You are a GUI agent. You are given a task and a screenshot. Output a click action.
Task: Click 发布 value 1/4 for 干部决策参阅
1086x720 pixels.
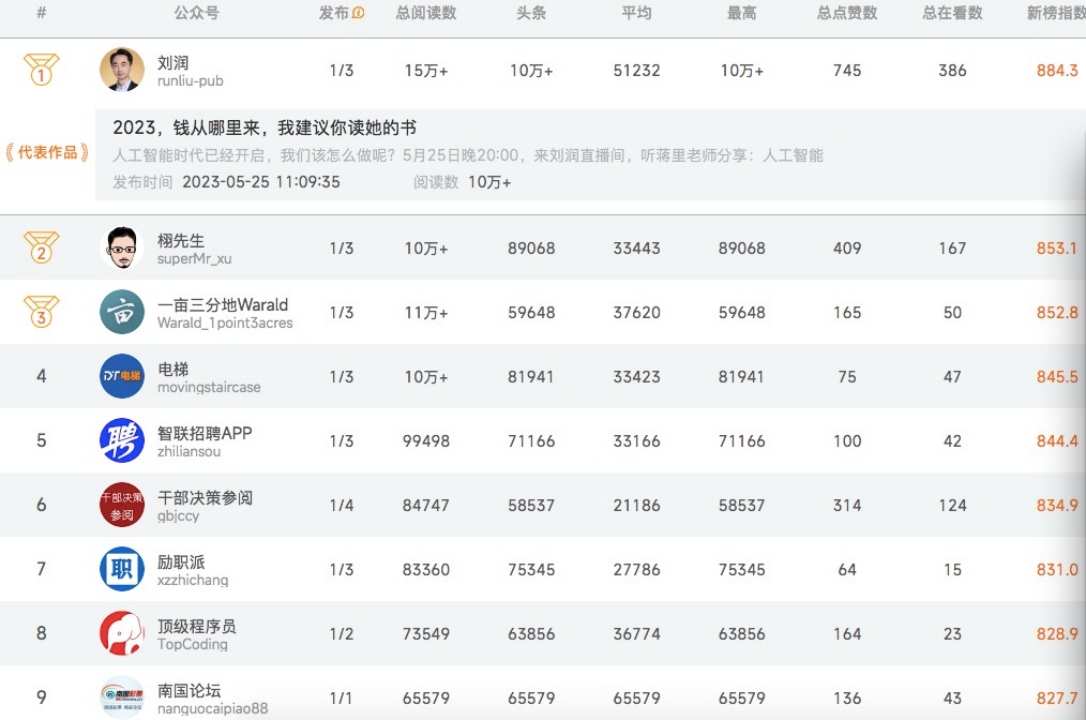click(341, 505)
